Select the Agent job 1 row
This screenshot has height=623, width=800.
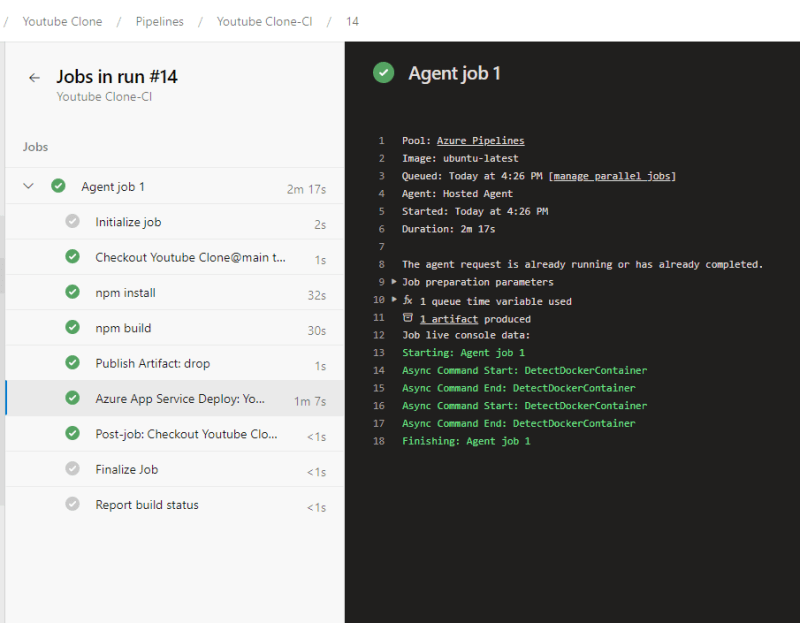(x=175, y=186)
